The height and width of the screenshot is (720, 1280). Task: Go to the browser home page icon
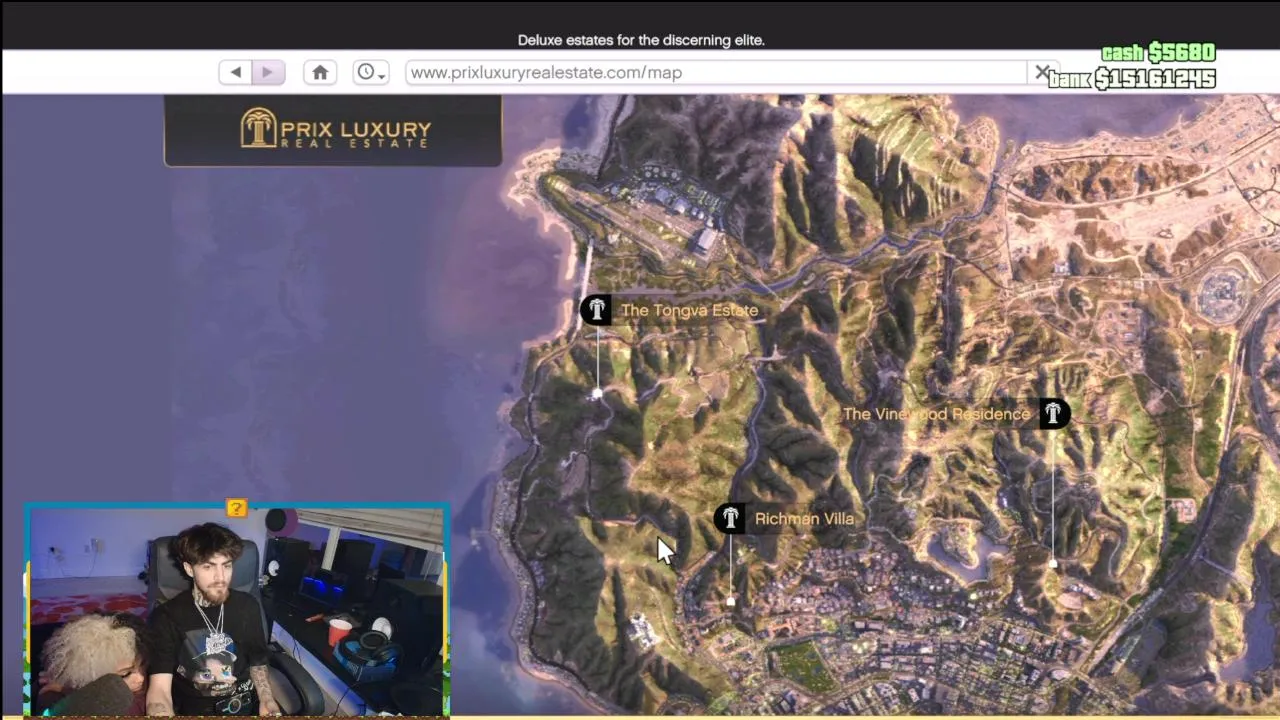320,72
